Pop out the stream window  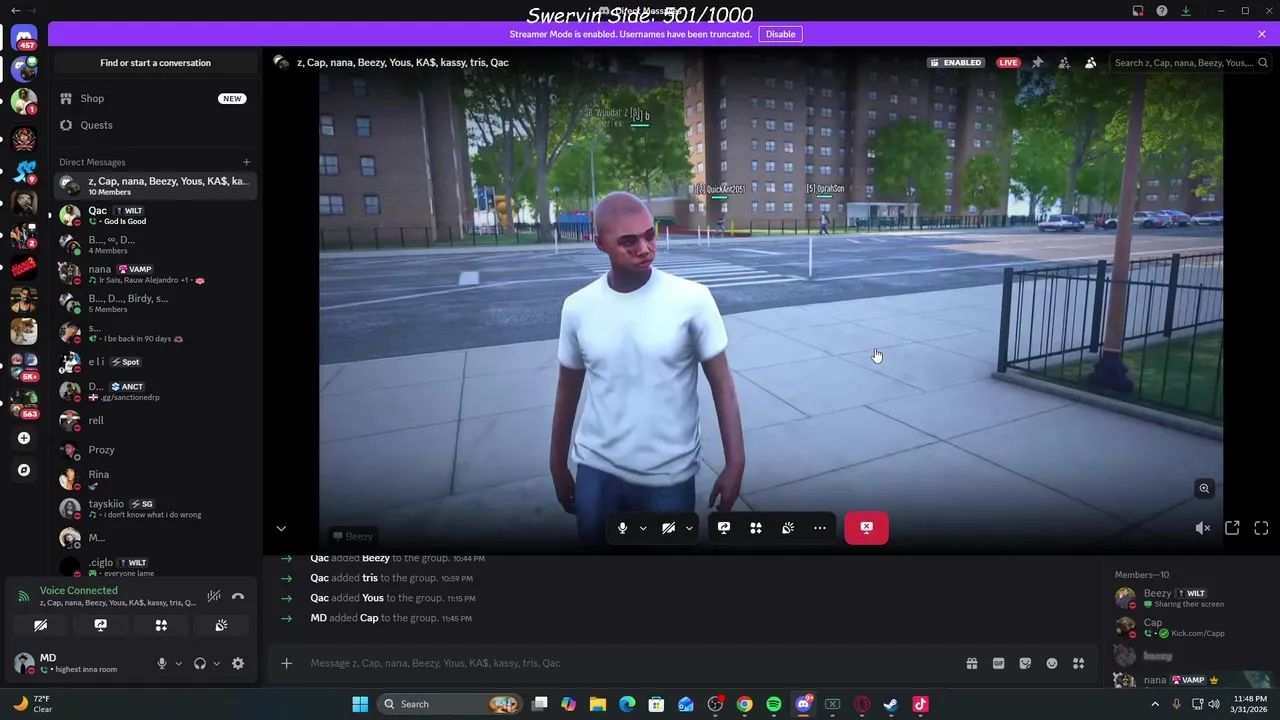coord(1232,528)
